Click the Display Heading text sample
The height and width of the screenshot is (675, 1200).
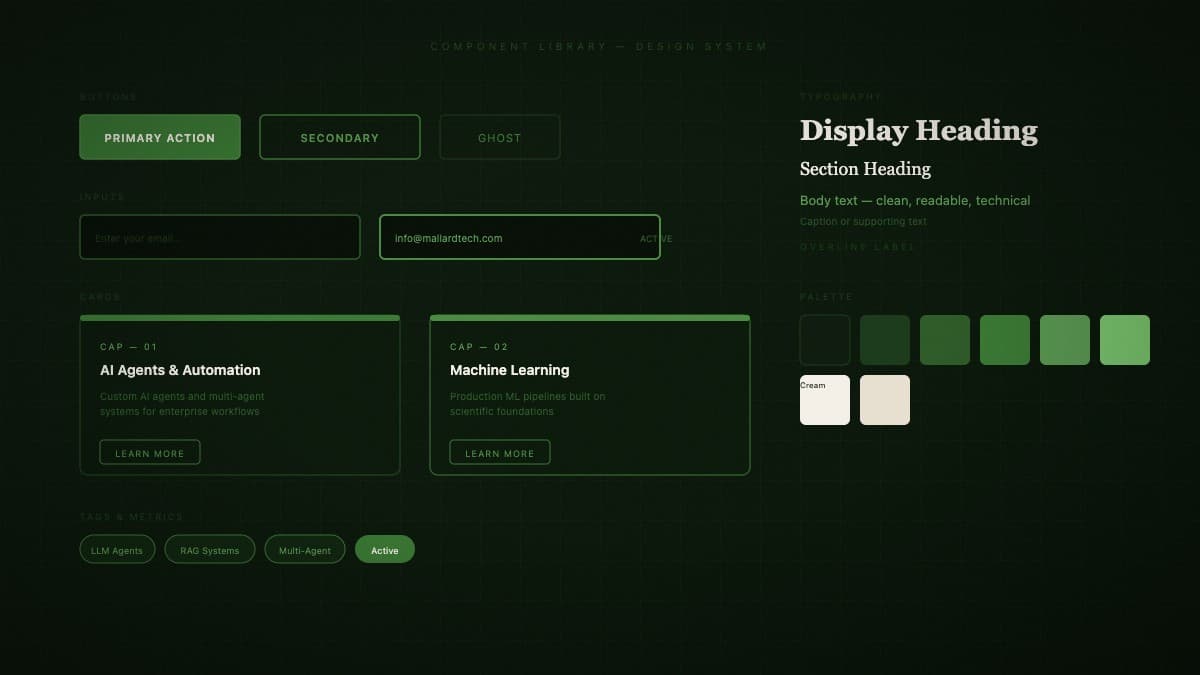[x=918, y=130]
